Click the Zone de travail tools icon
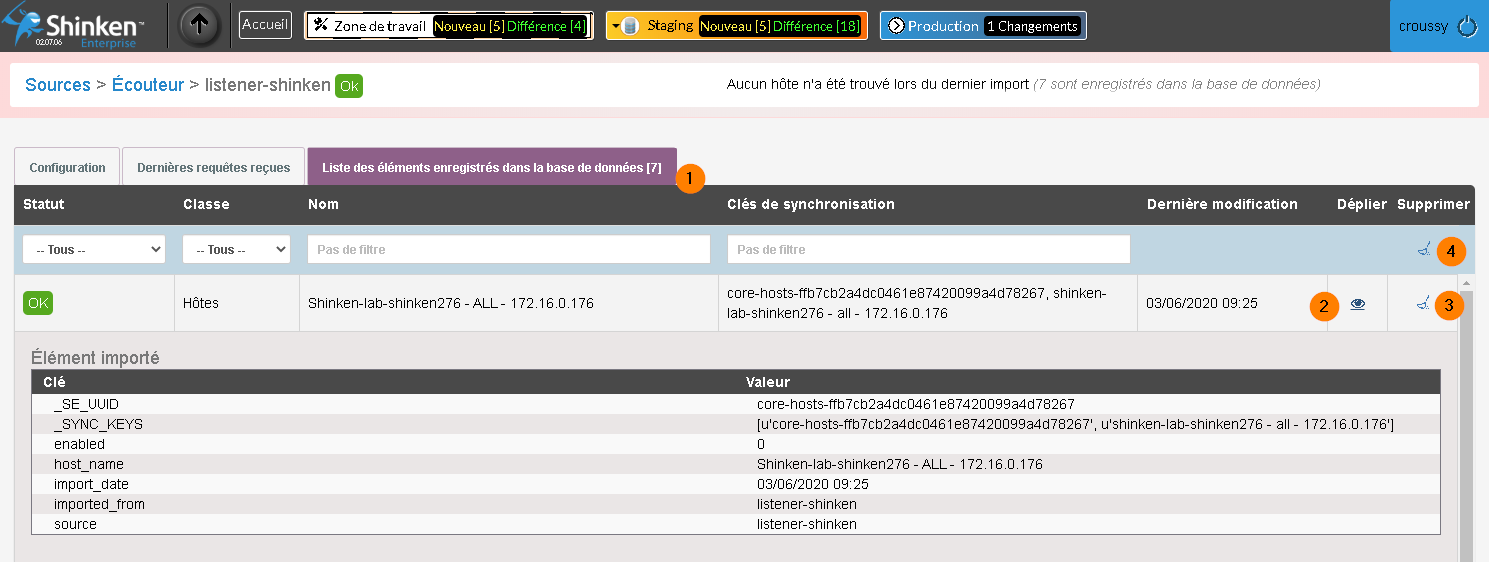This screenshot has height=562, width=1489. [x=320, y=26]
